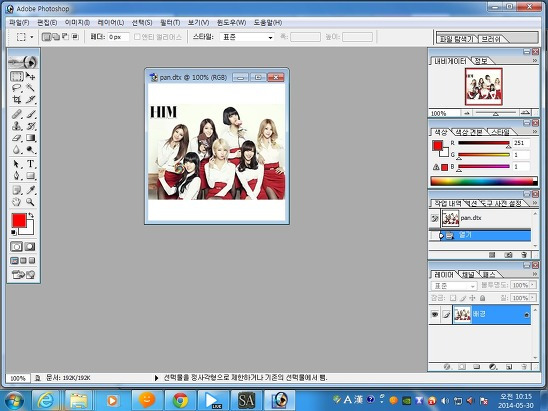548x411 pixels.
Task: Open the brushes tab in palette well
Action: pyautogui.click(x=491, y=39)
